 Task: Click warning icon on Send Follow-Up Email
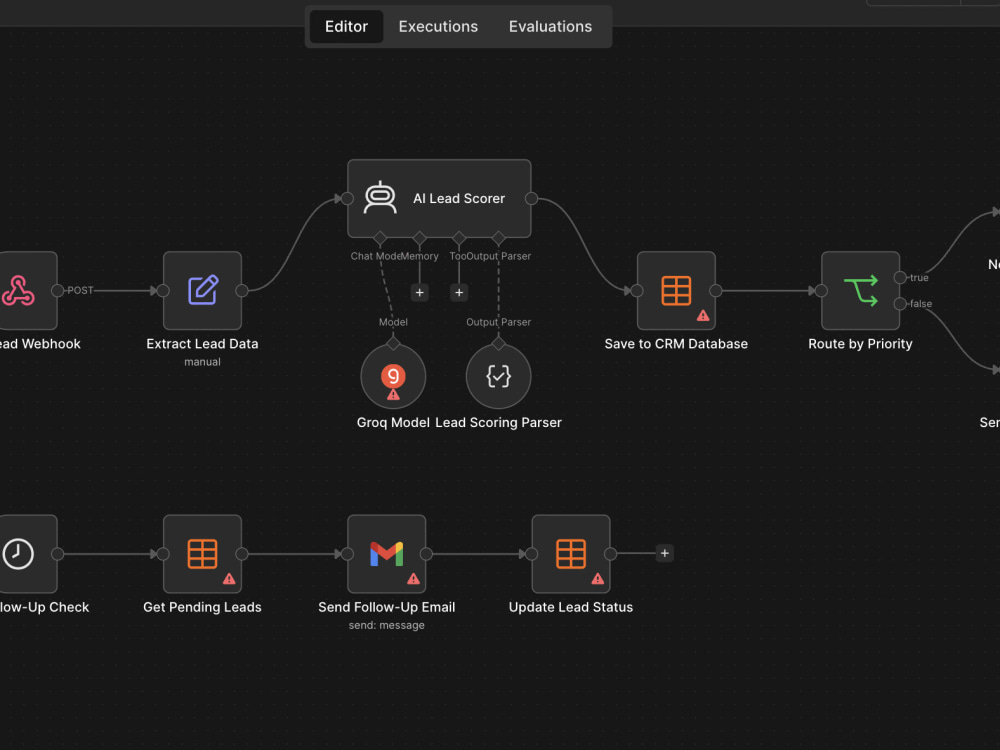click(x=413, y=578)
